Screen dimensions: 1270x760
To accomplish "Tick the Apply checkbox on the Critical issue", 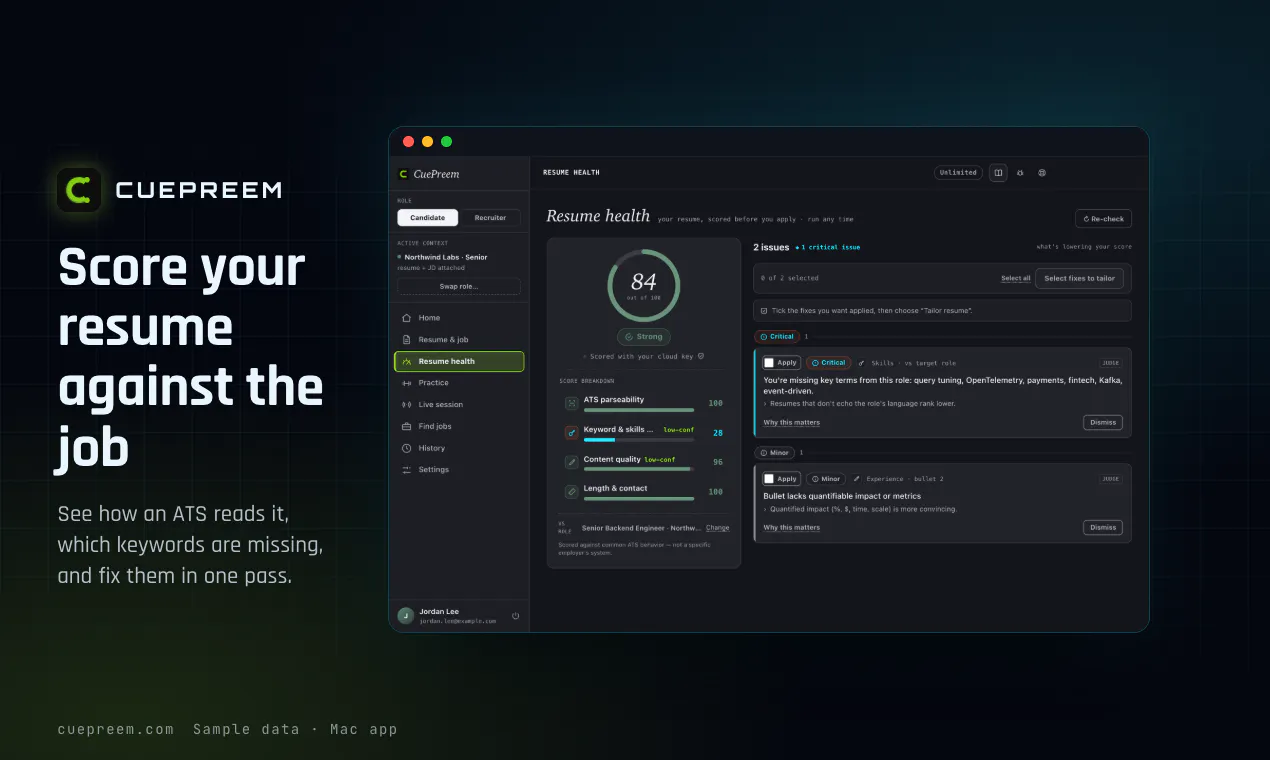I will [x=769, y=363].
